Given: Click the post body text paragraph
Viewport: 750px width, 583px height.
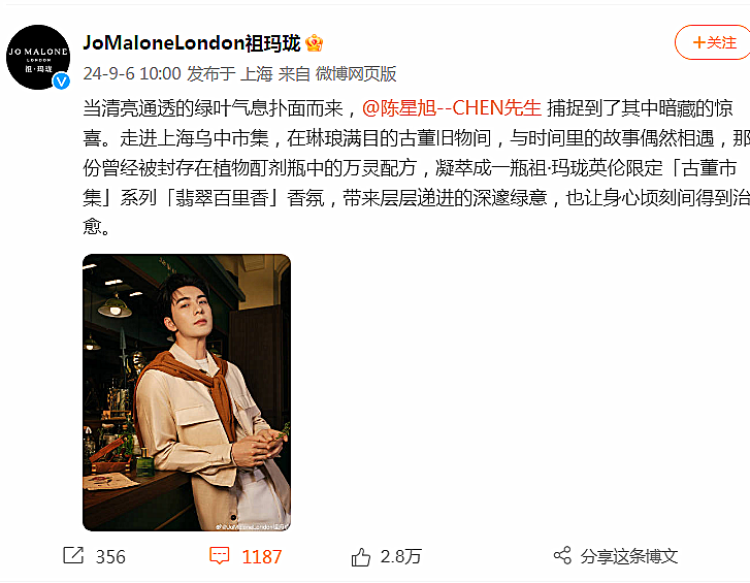Looking at the screenshot, I should tap(416, 167).
